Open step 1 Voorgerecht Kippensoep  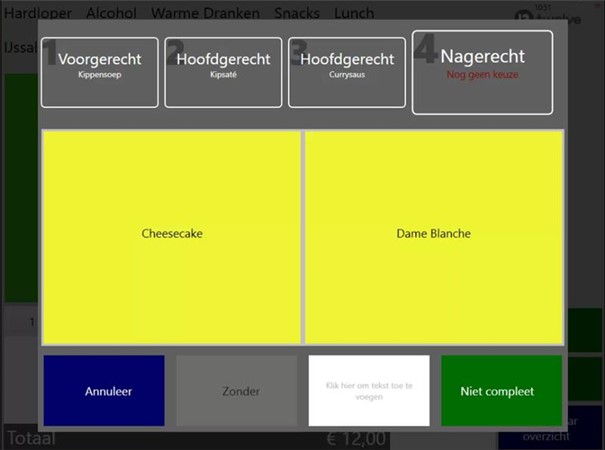99,72
